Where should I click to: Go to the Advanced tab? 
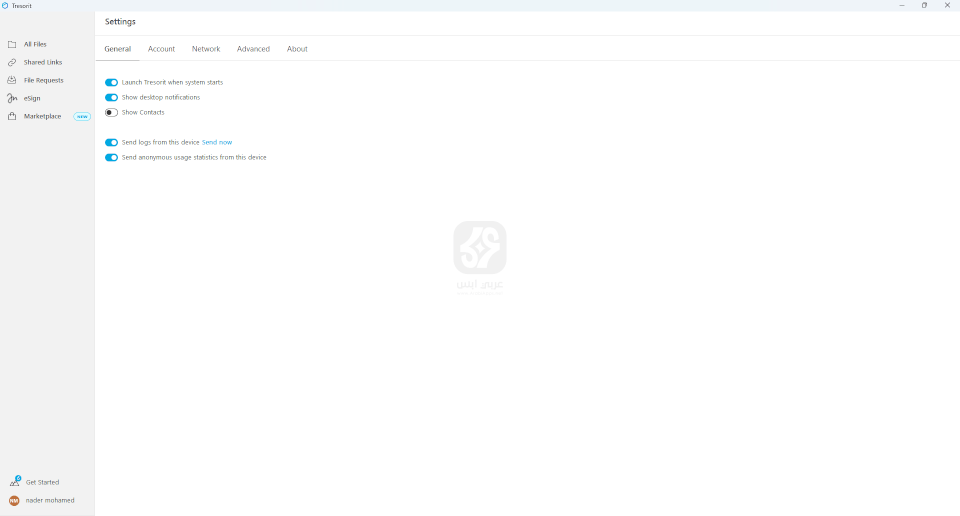click(253, 49)
